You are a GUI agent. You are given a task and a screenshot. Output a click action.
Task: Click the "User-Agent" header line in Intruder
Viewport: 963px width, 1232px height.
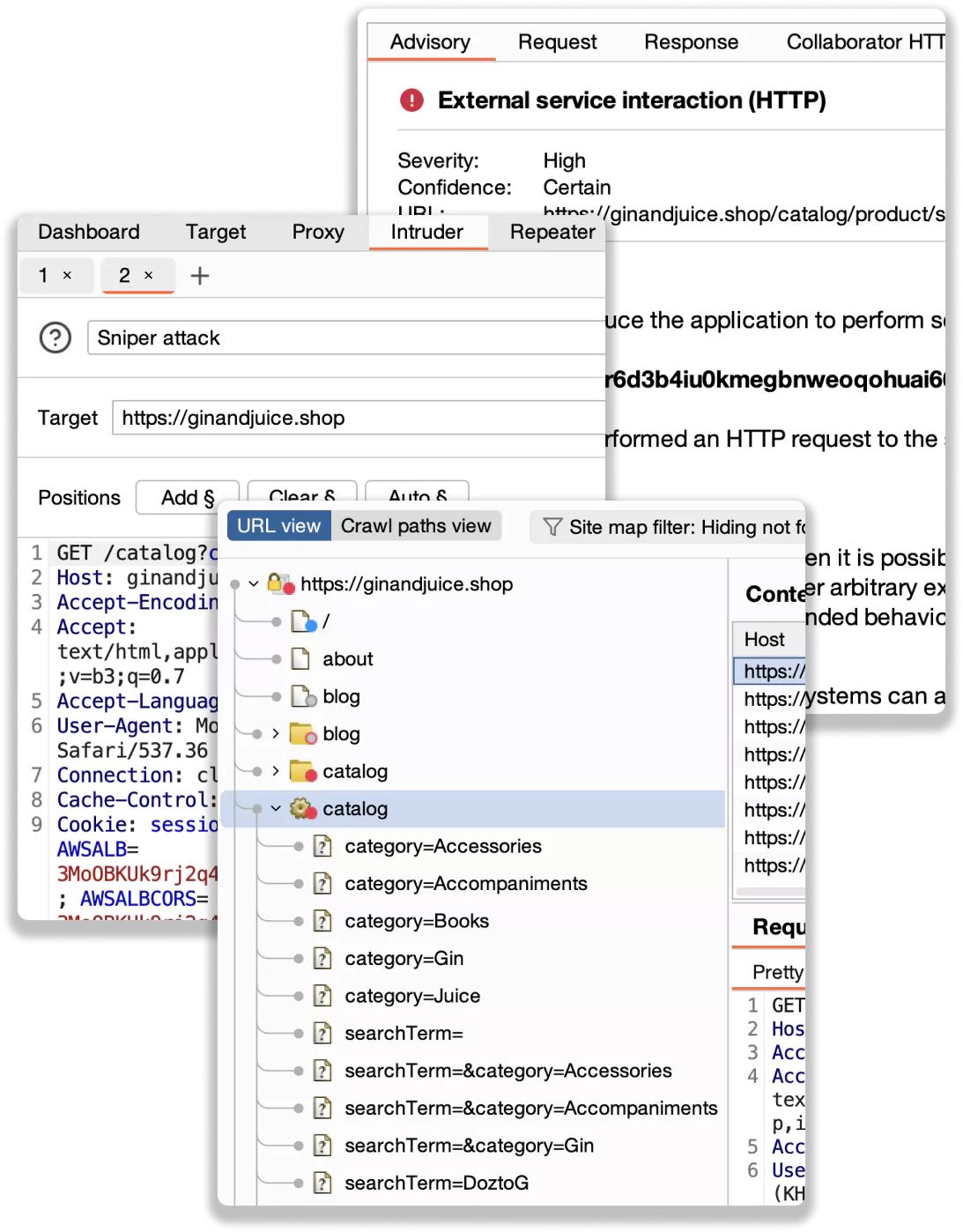click(x=137, y=725)
